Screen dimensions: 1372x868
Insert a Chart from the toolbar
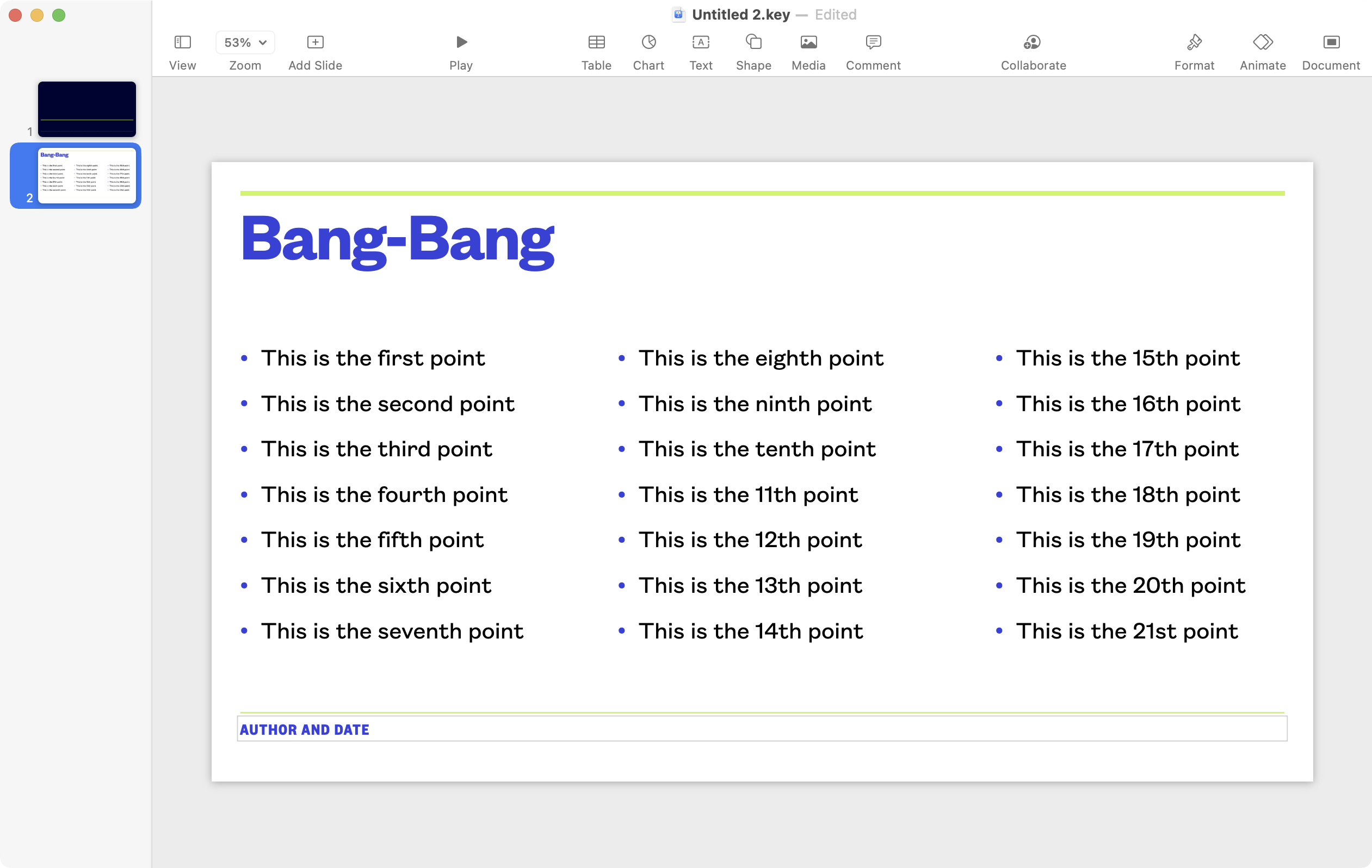648,42
